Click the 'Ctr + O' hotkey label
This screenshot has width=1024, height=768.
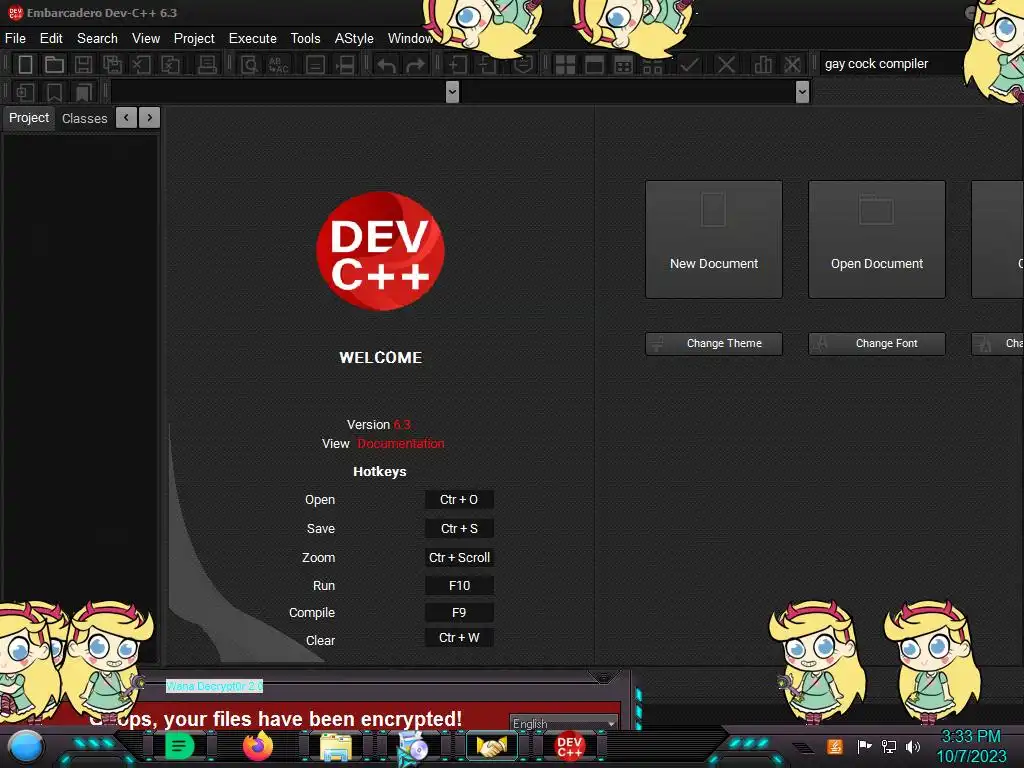459,500
